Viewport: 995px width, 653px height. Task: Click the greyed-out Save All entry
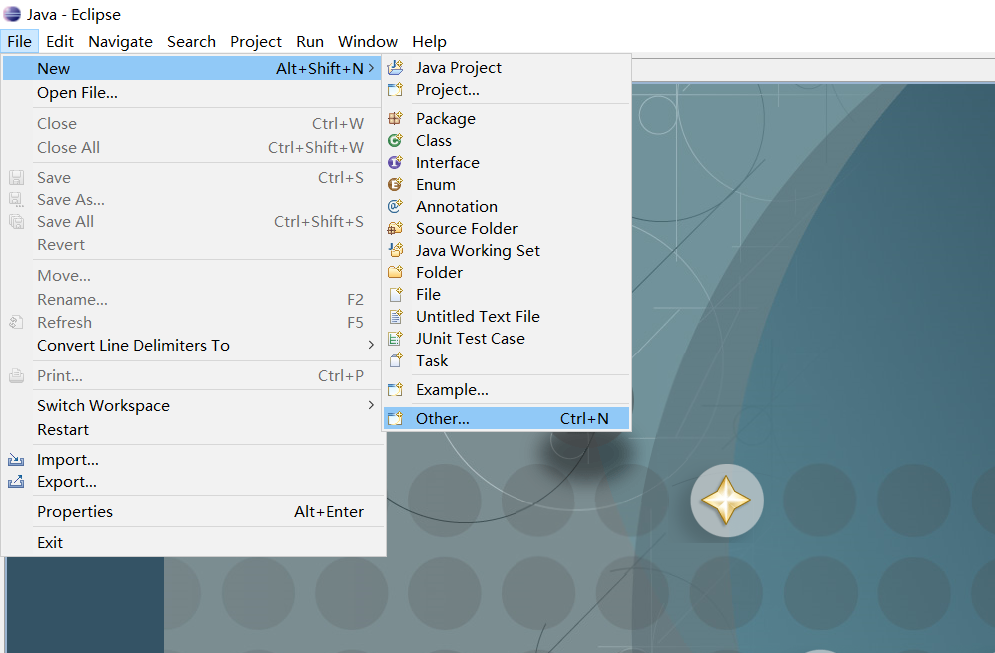(x=194, y=221)
